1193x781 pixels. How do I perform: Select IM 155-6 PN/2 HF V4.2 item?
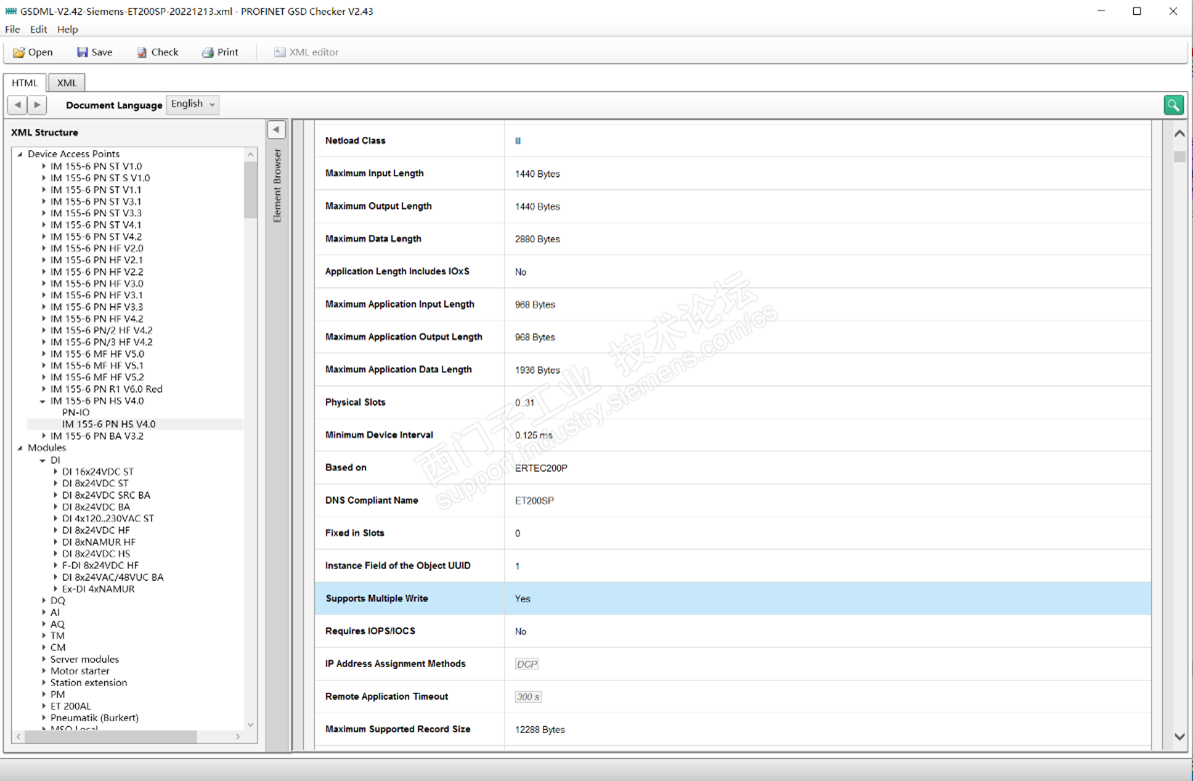click(x=101, y=330)
